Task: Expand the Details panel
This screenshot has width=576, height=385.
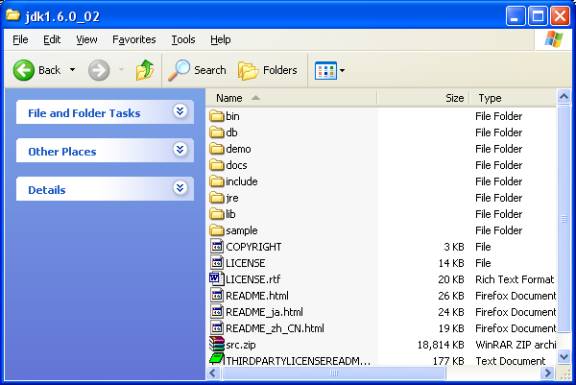Action: click(x=180, y=188)
